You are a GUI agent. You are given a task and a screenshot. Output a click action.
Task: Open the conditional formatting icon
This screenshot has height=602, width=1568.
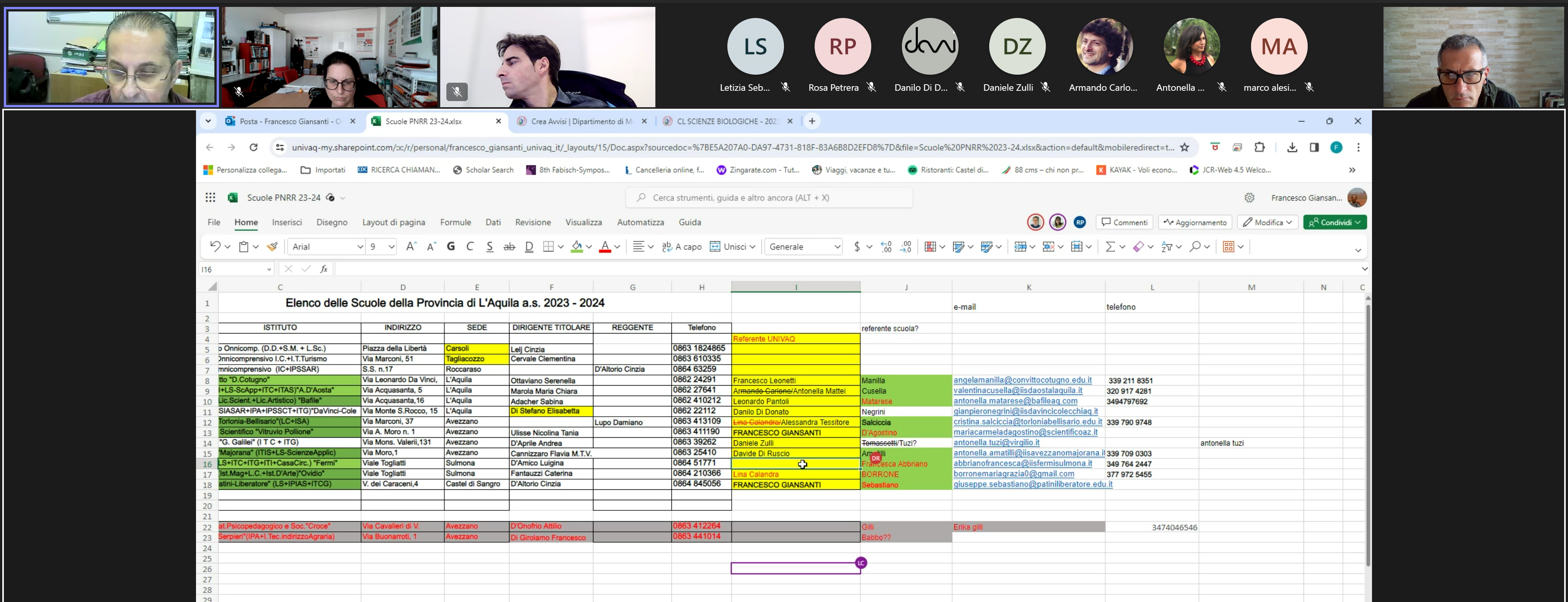tap(930, 247)
